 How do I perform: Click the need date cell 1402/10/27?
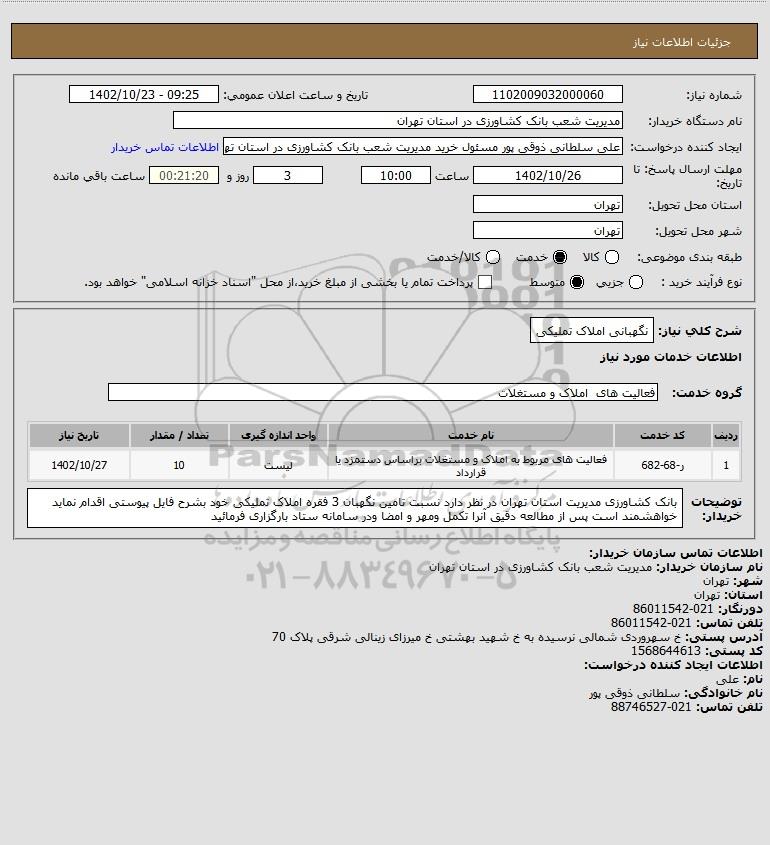[79, 465]
